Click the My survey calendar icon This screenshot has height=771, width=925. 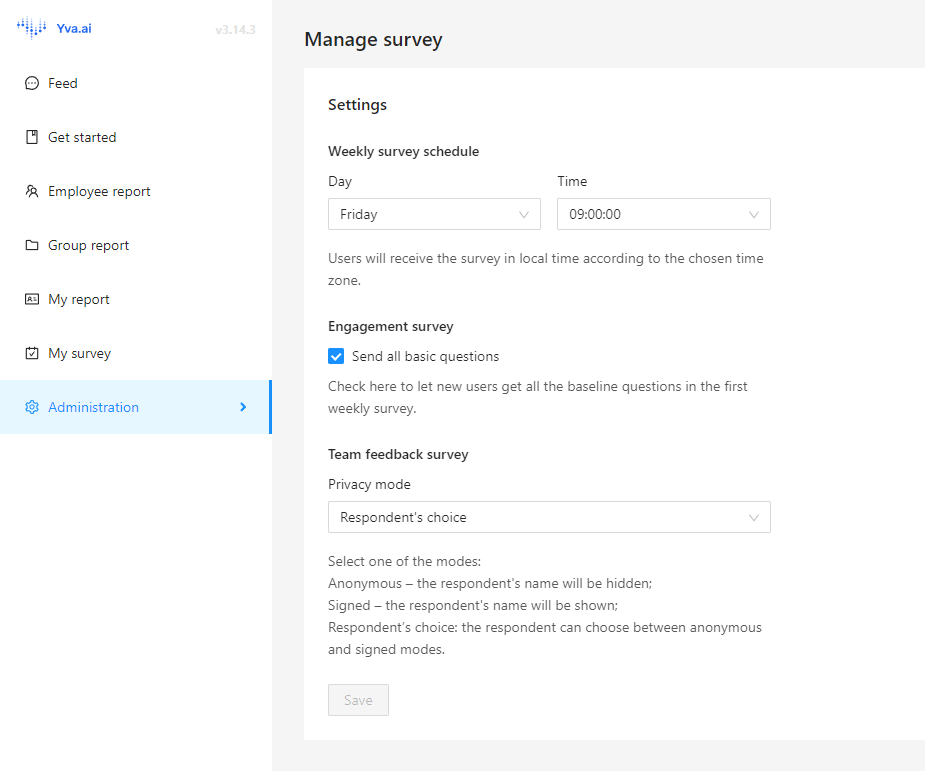click(32, 353)
